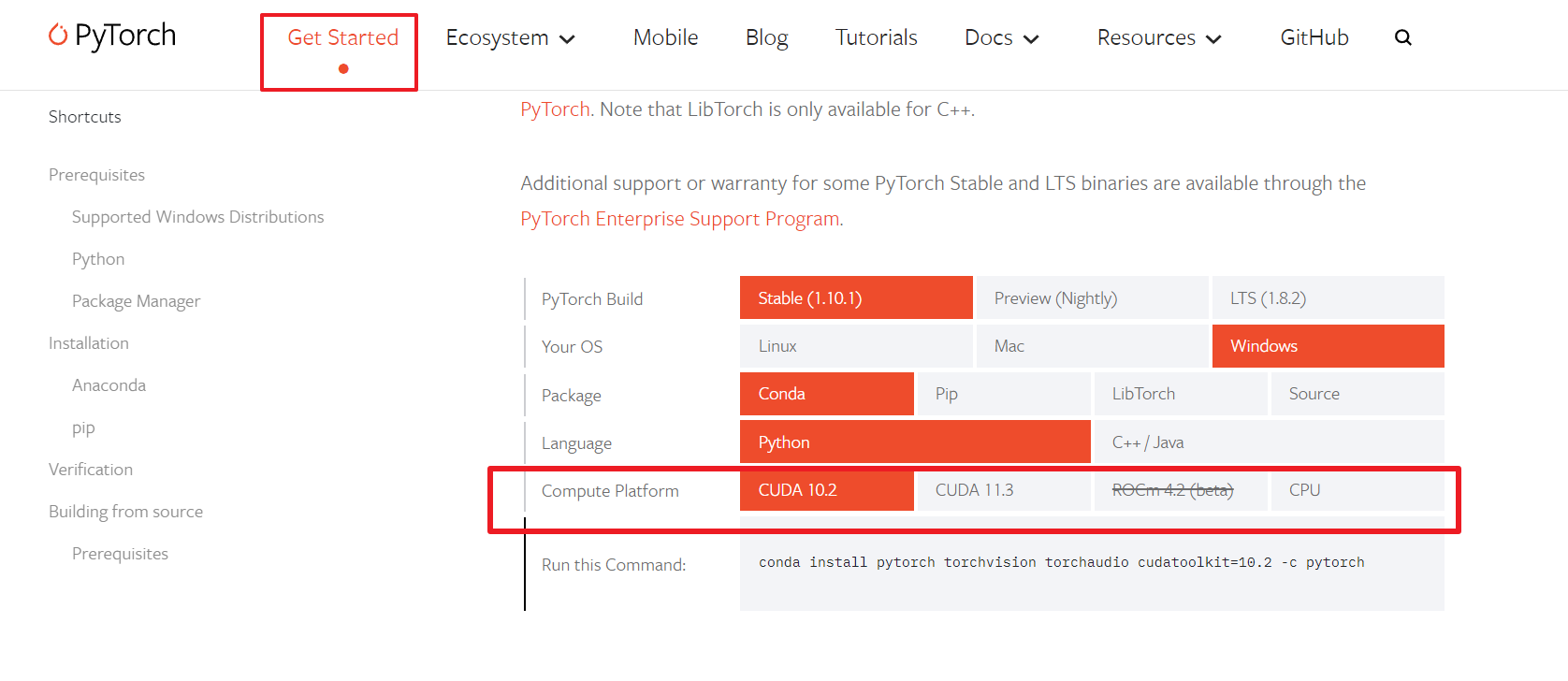This screenshot has height=681, width=1568.
Task: Click the Language row label
Action: click(x=576, y=443)
